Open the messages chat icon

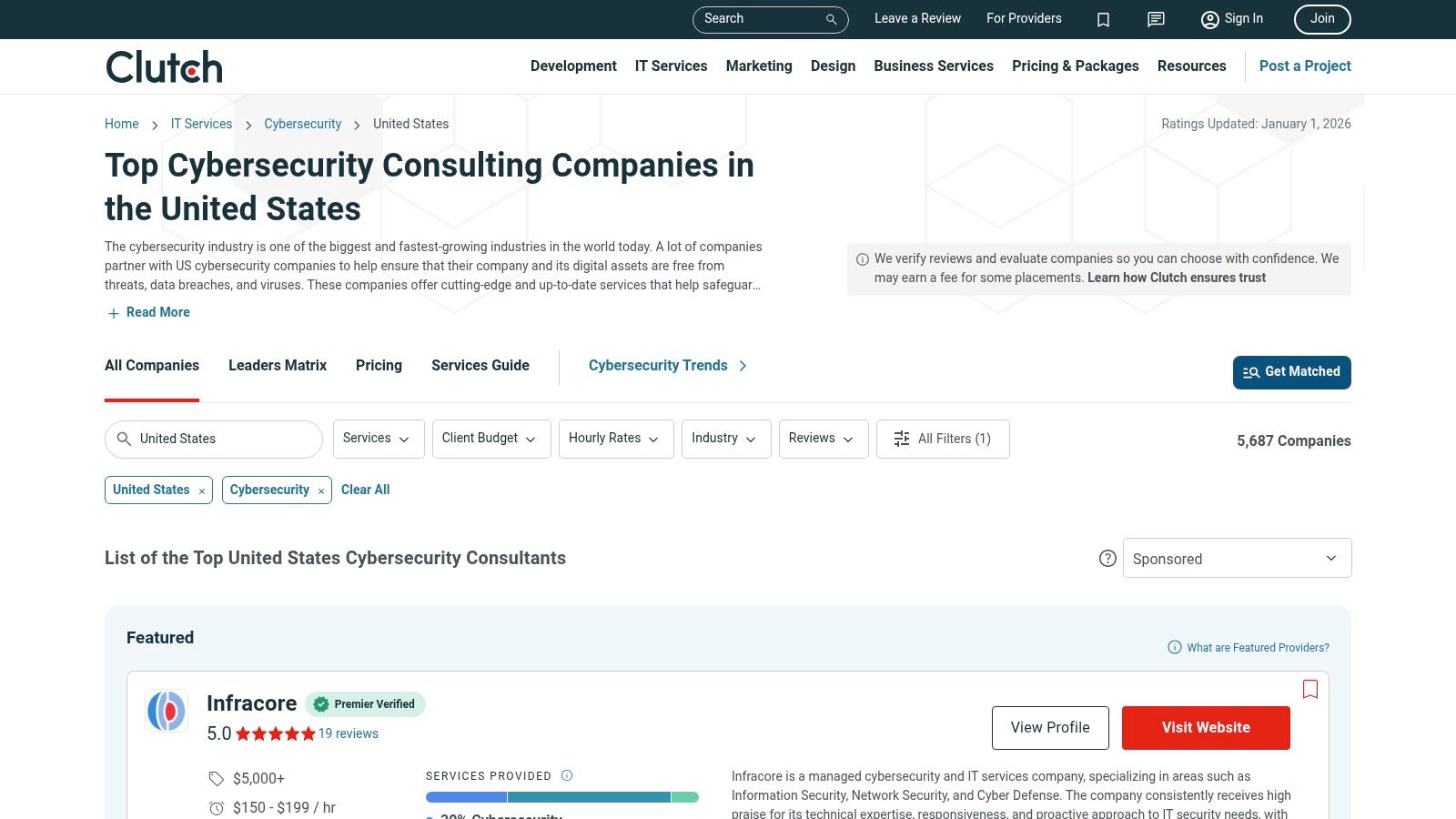pyautogui.click(x=1155, y=19)
